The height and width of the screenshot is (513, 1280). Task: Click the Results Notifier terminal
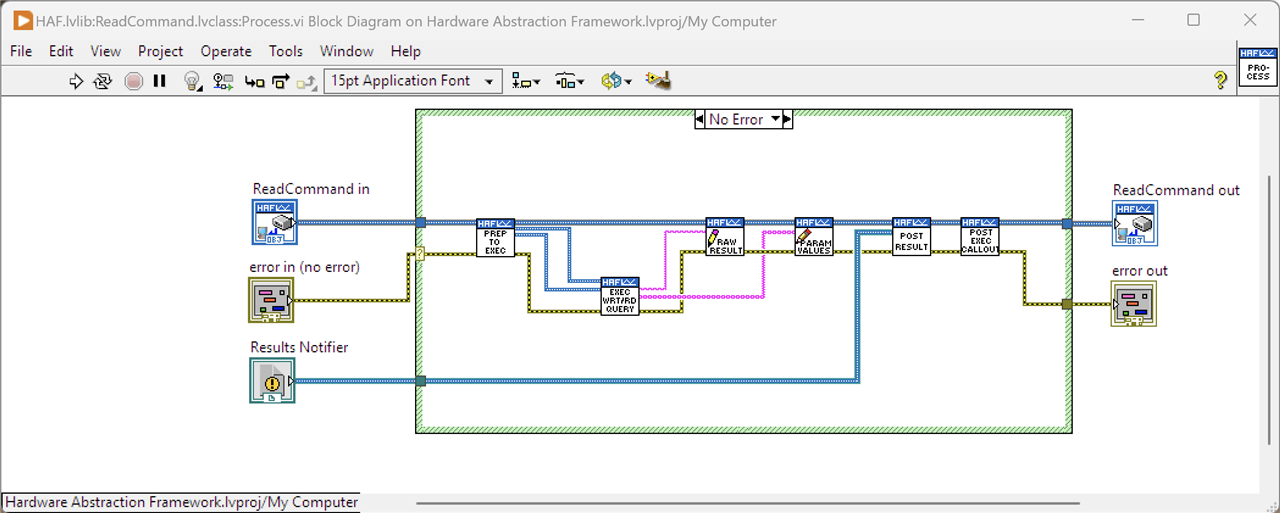pos(272,381)
